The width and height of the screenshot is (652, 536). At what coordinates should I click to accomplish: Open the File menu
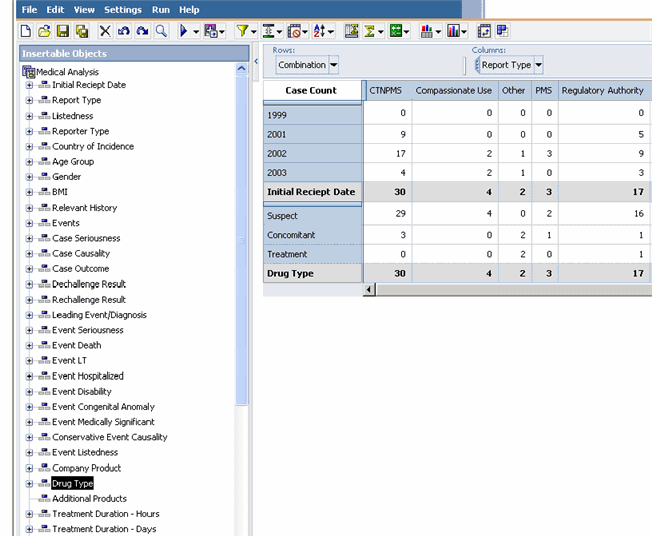click(29, 10)
